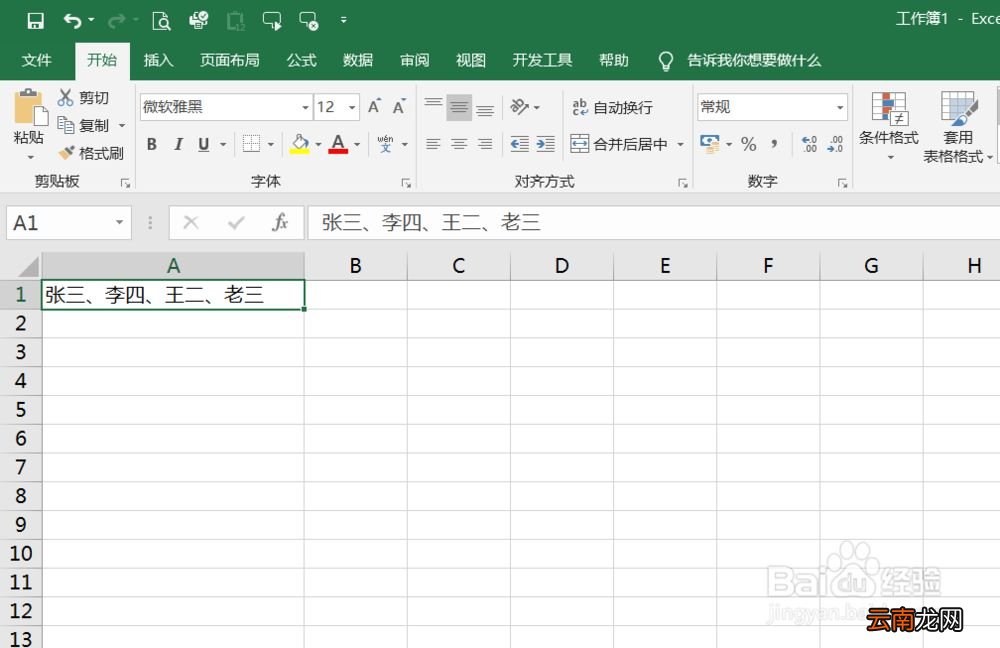Toggle center horizontal alignment
The height and width of the screenshot is (648, 1000).
tap(459, 144)
